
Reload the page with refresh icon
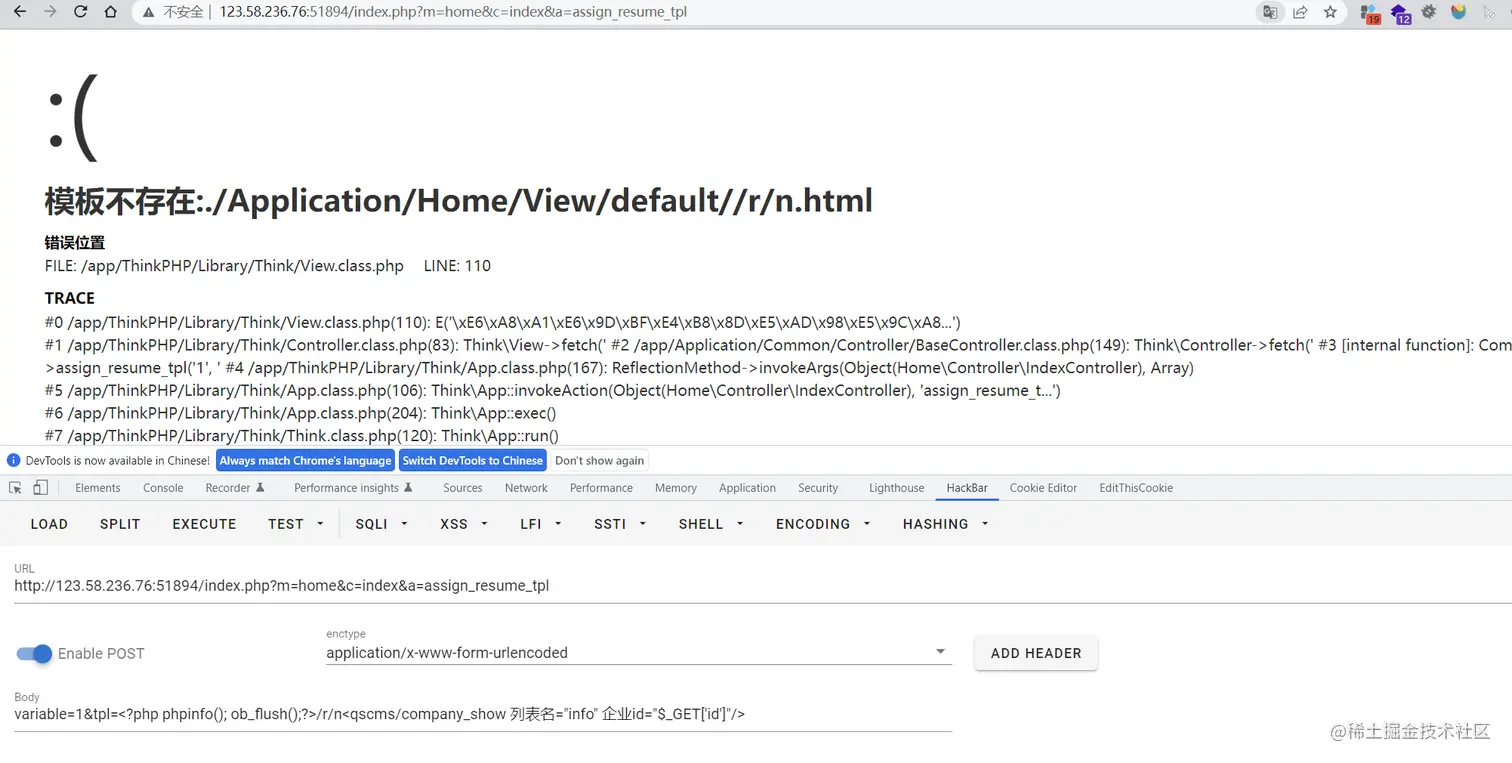click(81, 12)
